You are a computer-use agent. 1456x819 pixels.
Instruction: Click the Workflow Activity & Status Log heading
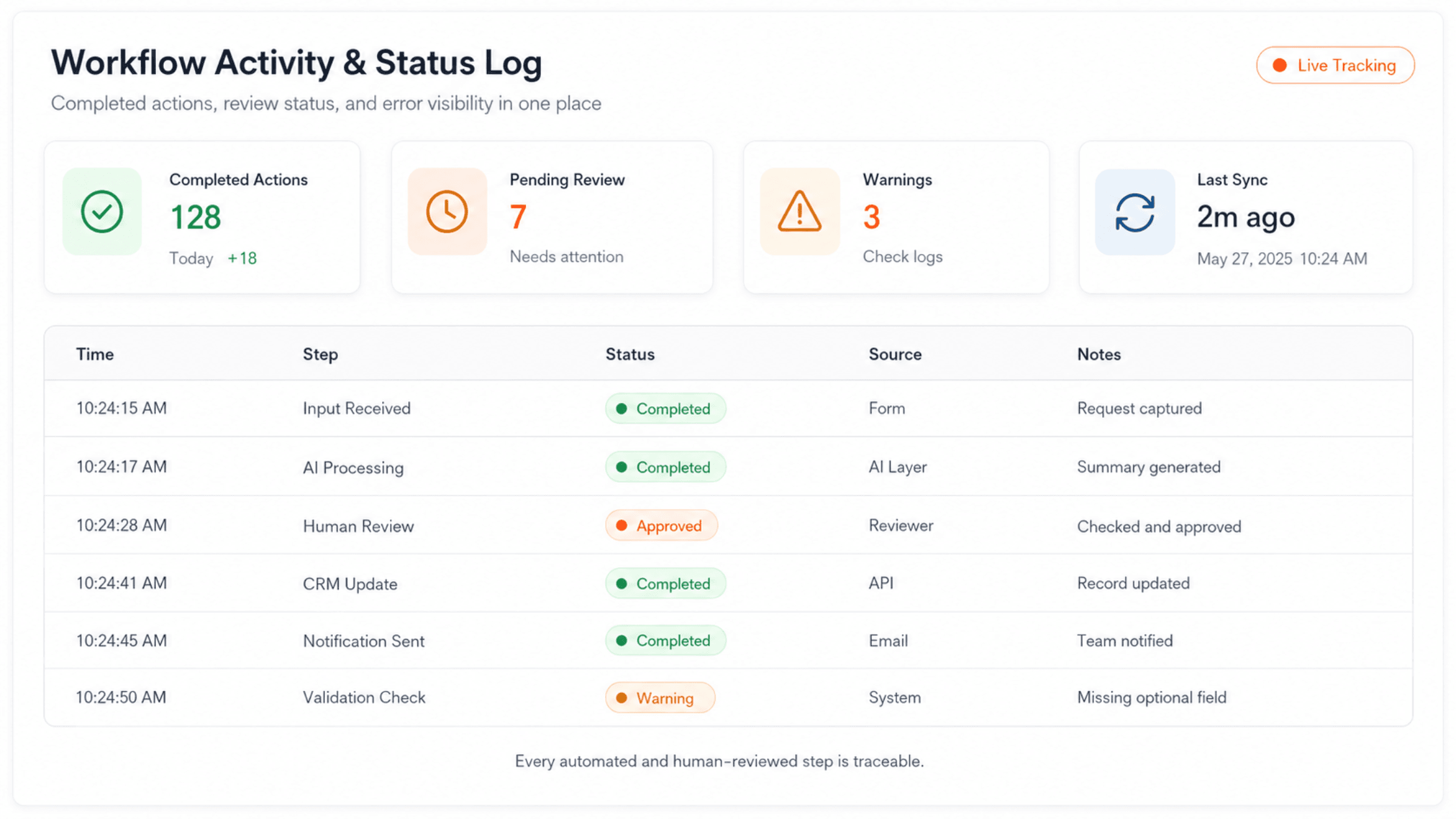tap(296, 63)
